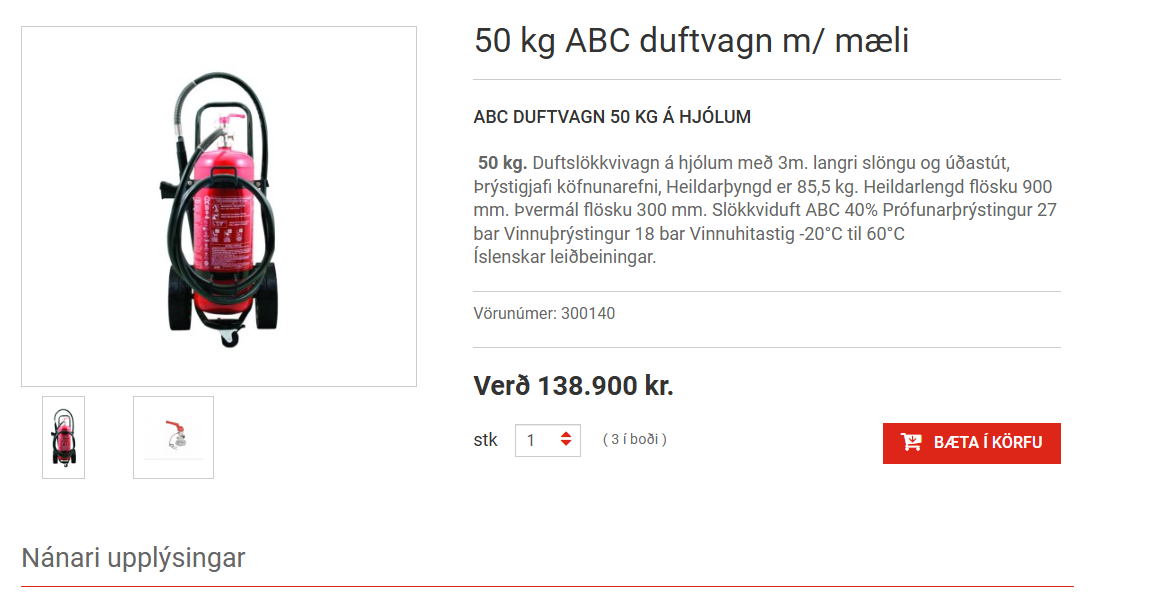
Task: Select the second thumbnail showing the nozzle
Action: click(174, 437)
